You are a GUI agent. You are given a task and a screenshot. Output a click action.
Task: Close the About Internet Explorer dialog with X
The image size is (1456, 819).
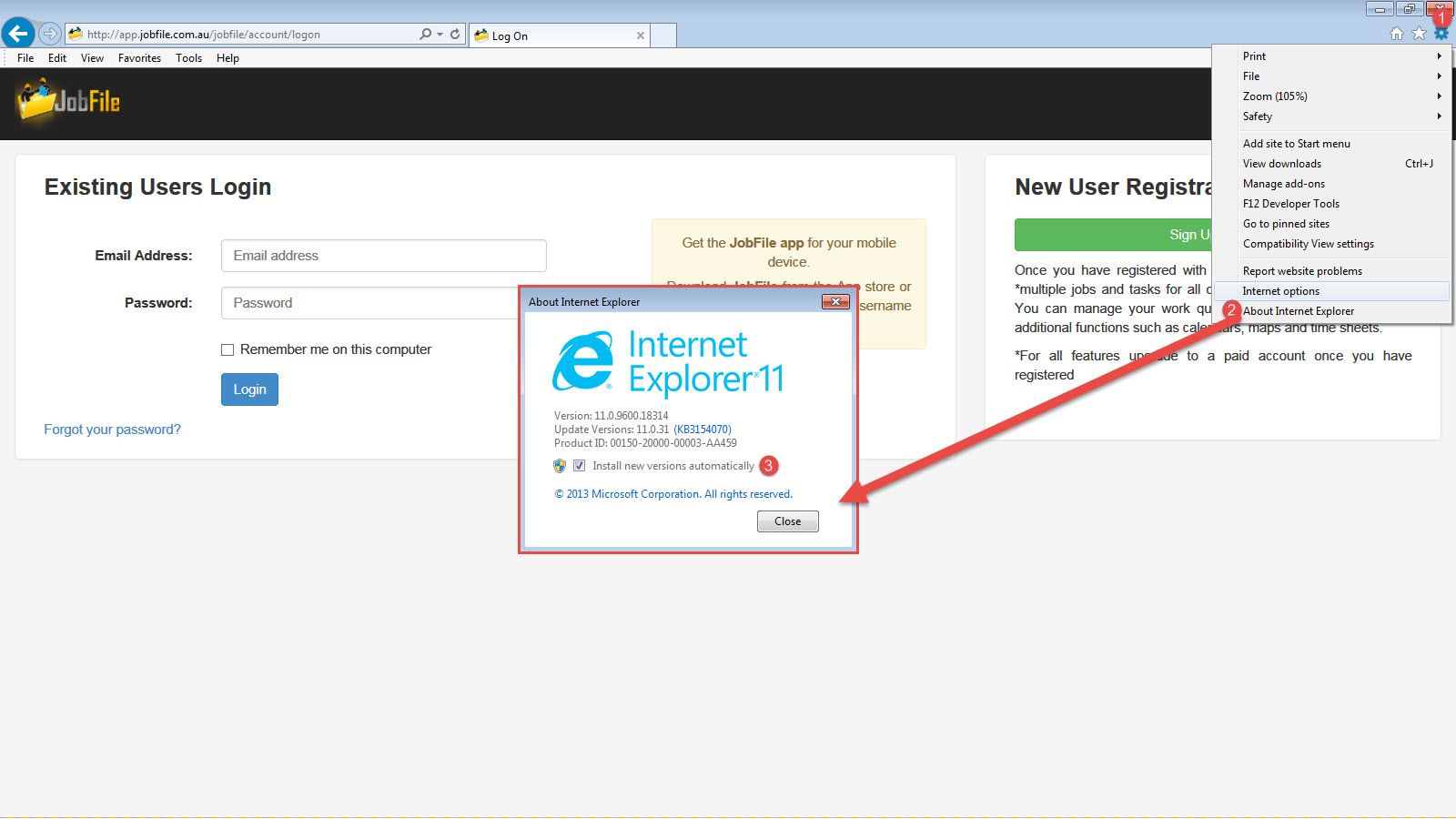(835, 302)
